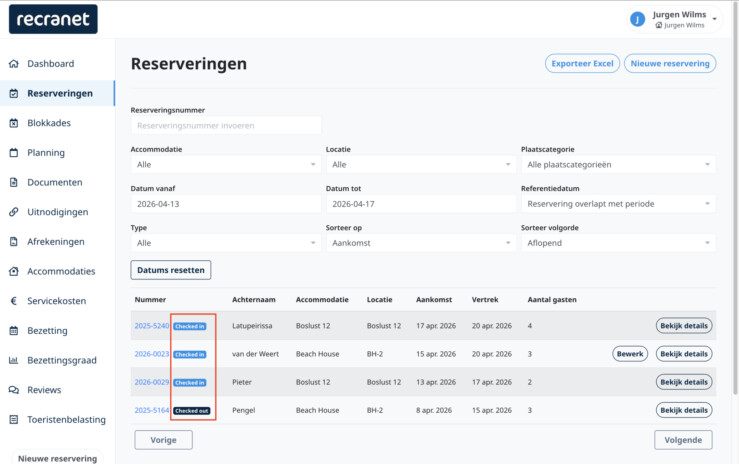
Task: Click the Aantal gasten column header
Action: click(552, 300)
